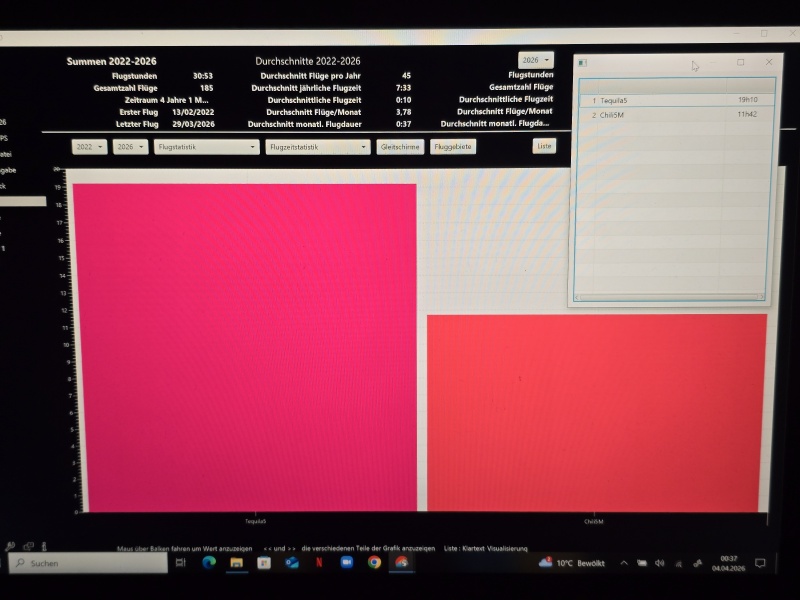Viewport: 800px width, 600px height.
Task: Open Google Chrome from the taskbar
Action: [374, 563]
